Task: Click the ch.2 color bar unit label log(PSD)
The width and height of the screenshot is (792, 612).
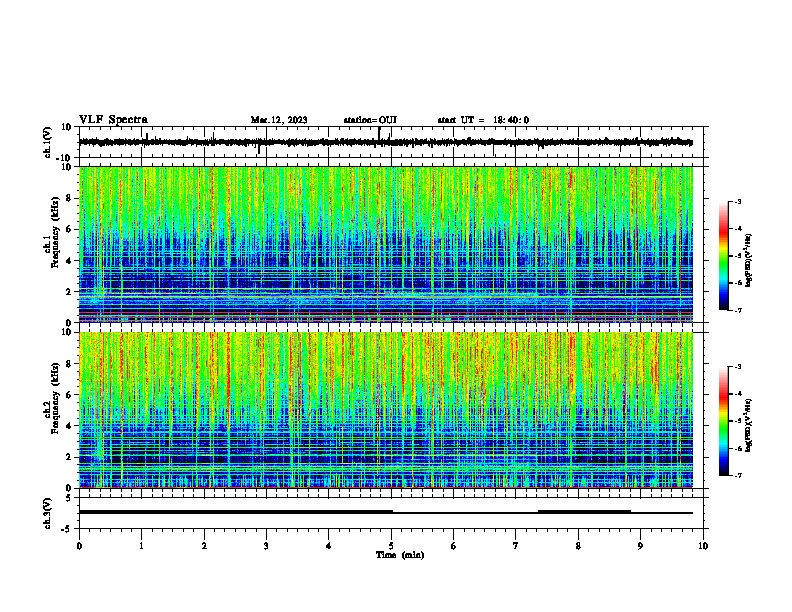Action: click(749, 425)
